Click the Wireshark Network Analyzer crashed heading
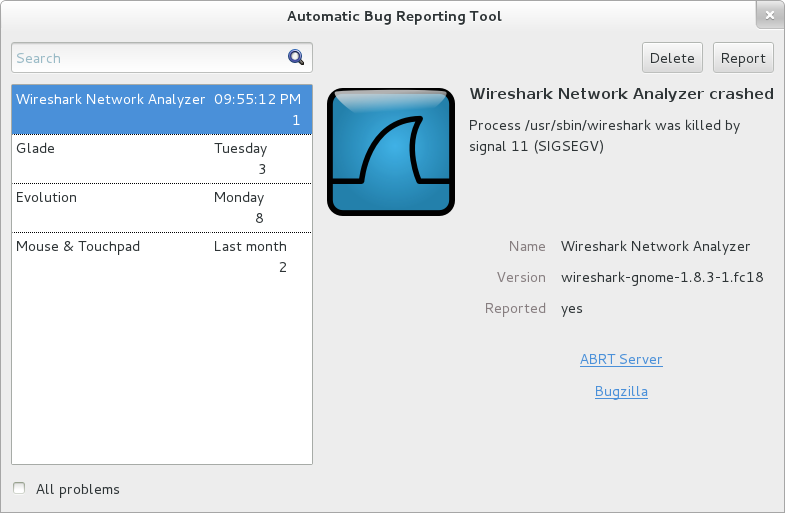The width and height of the screenshot is (785, 513). click(621, 94)
